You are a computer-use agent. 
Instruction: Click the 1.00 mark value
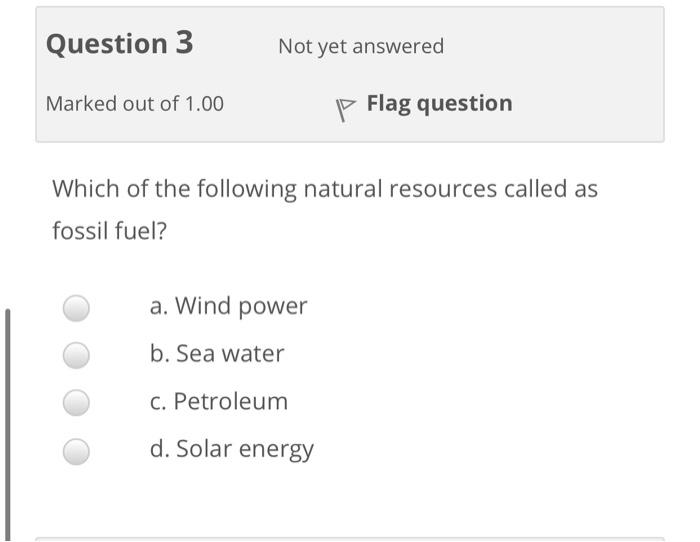tap(205, 103)
